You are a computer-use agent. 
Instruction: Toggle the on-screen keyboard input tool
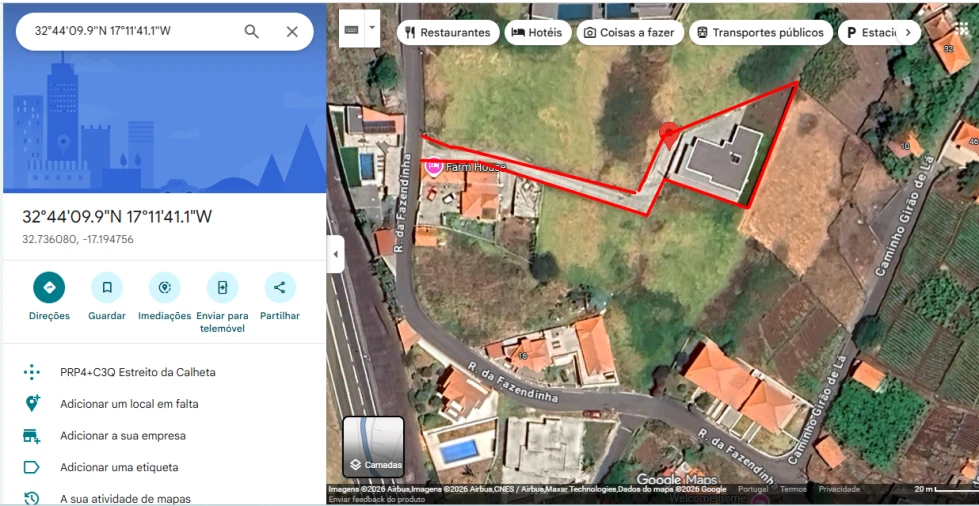[352, 29]
